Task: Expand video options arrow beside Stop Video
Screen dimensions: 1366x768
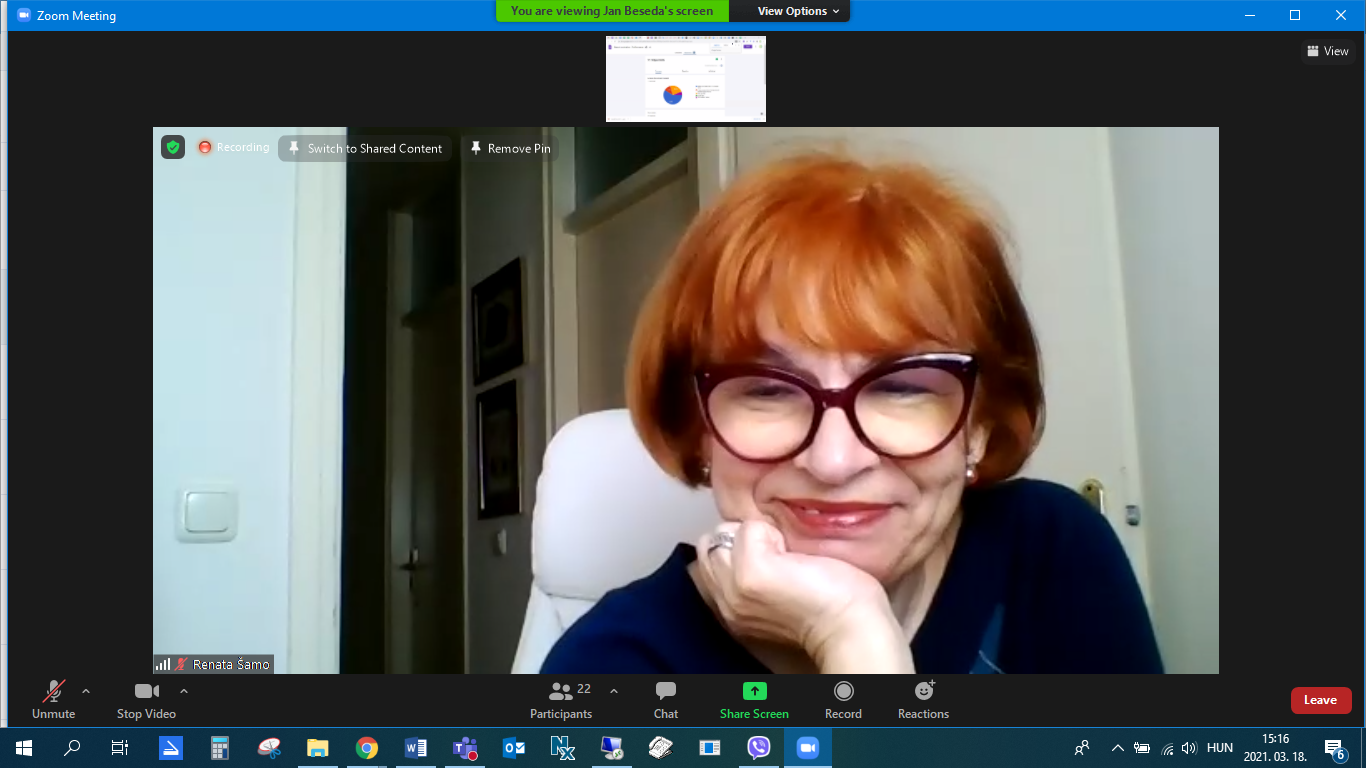Action: tap(184, 691)
